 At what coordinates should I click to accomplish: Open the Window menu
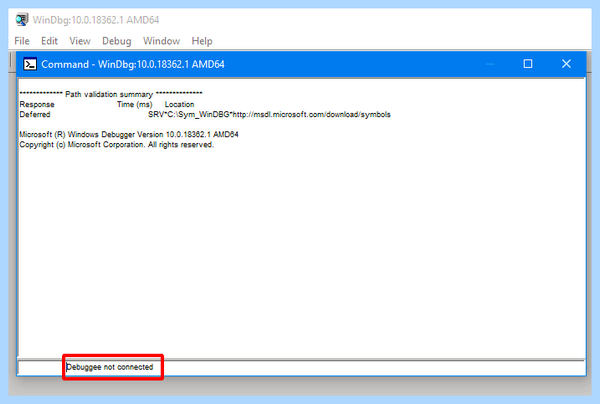161,41
